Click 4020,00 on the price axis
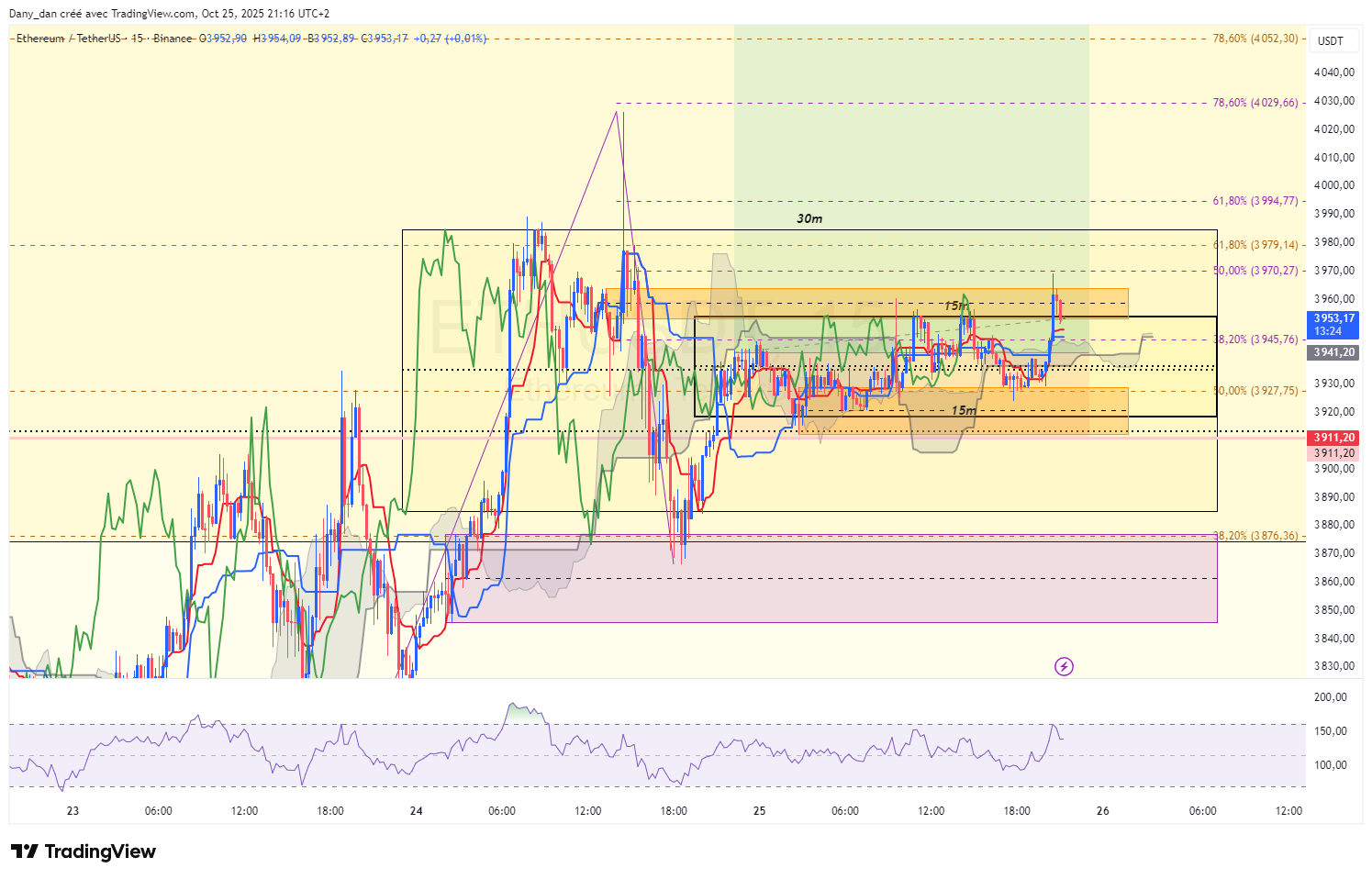This screenshot has width=1372, height=879. pyautogui.click(x=1334, y=129)
